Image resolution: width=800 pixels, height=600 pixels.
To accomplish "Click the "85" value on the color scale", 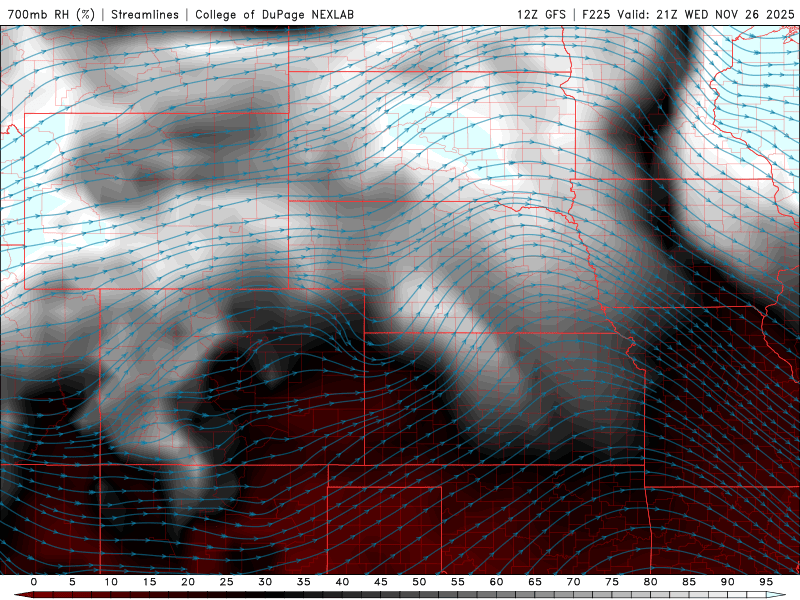I will click(x=689, y=582).
